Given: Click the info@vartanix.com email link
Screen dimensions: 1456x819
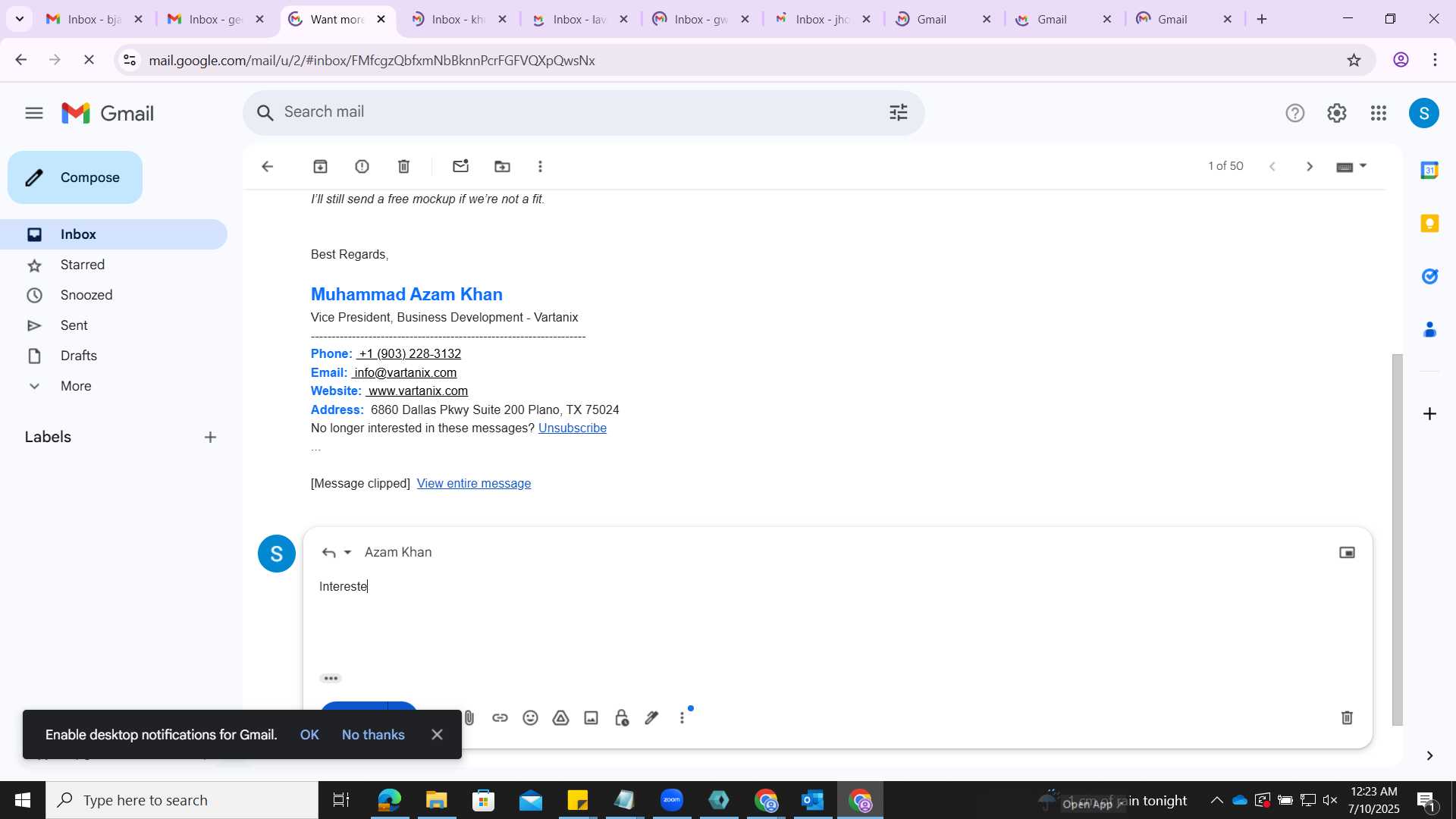Looking at the screenshot, I should [x=404, y=373].
